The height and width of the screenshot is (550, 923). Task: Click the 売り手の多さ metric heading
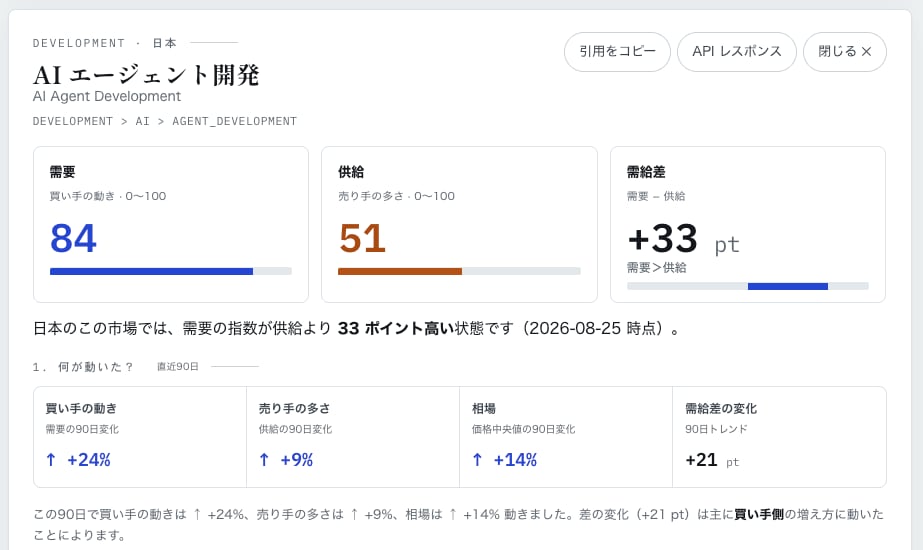pyautogui.click(x=294, y=408)
